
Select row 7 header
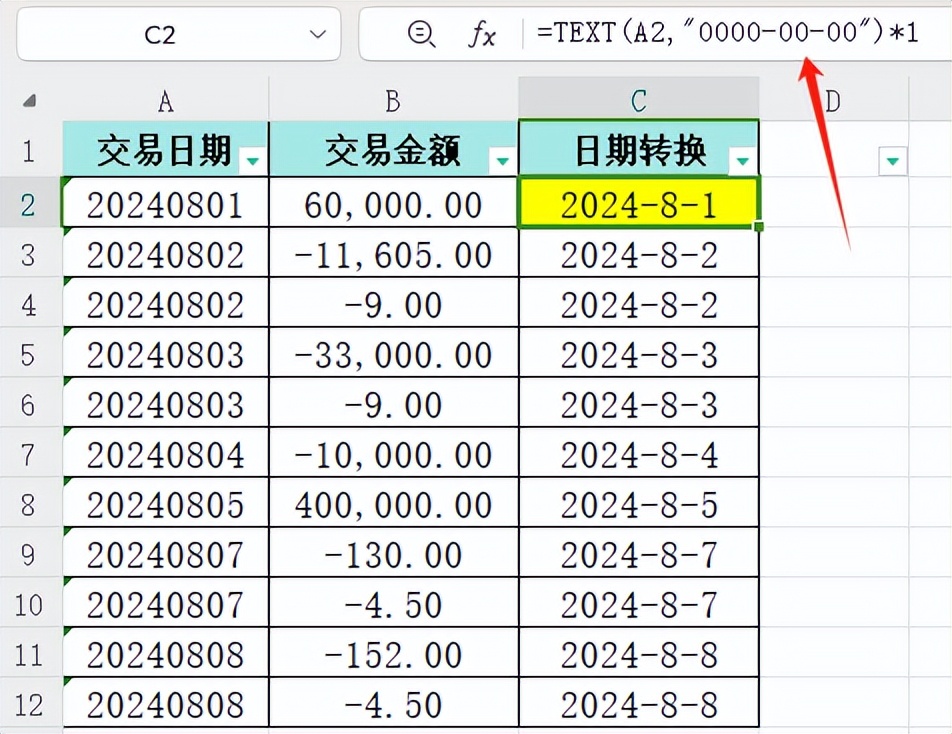pyautogui.click(x=29, y=453)
